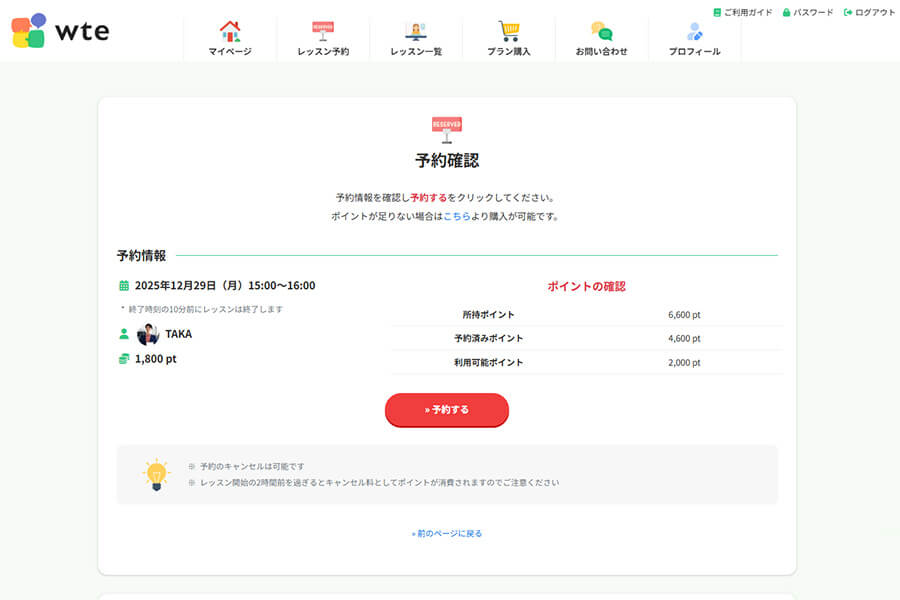This screenshot has width=900, height=600.
Task: Click the green ご利用ガイド book icon
Action: pos(716,13)
